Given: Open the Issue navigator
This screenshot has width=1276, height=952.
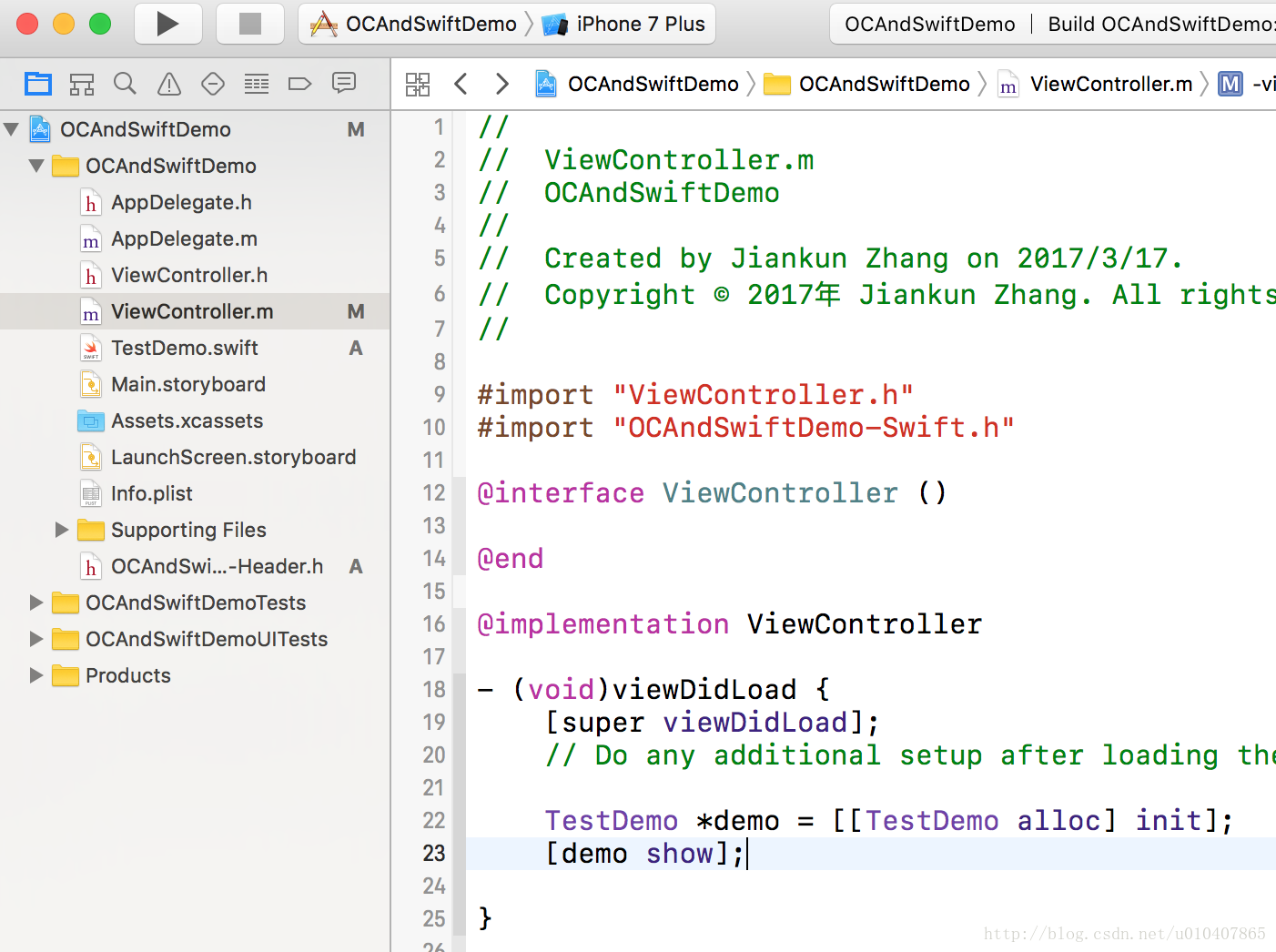Looking at the screenshot, I should pyautogui.click(x=169, y=85).
